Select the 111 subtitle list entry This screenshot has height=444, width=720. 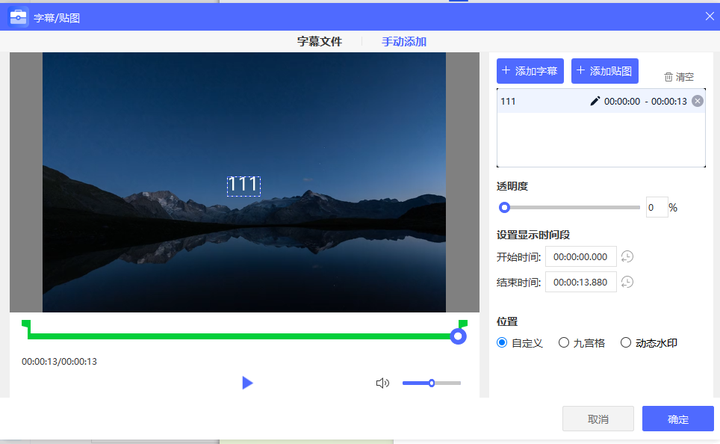[601, 101]
